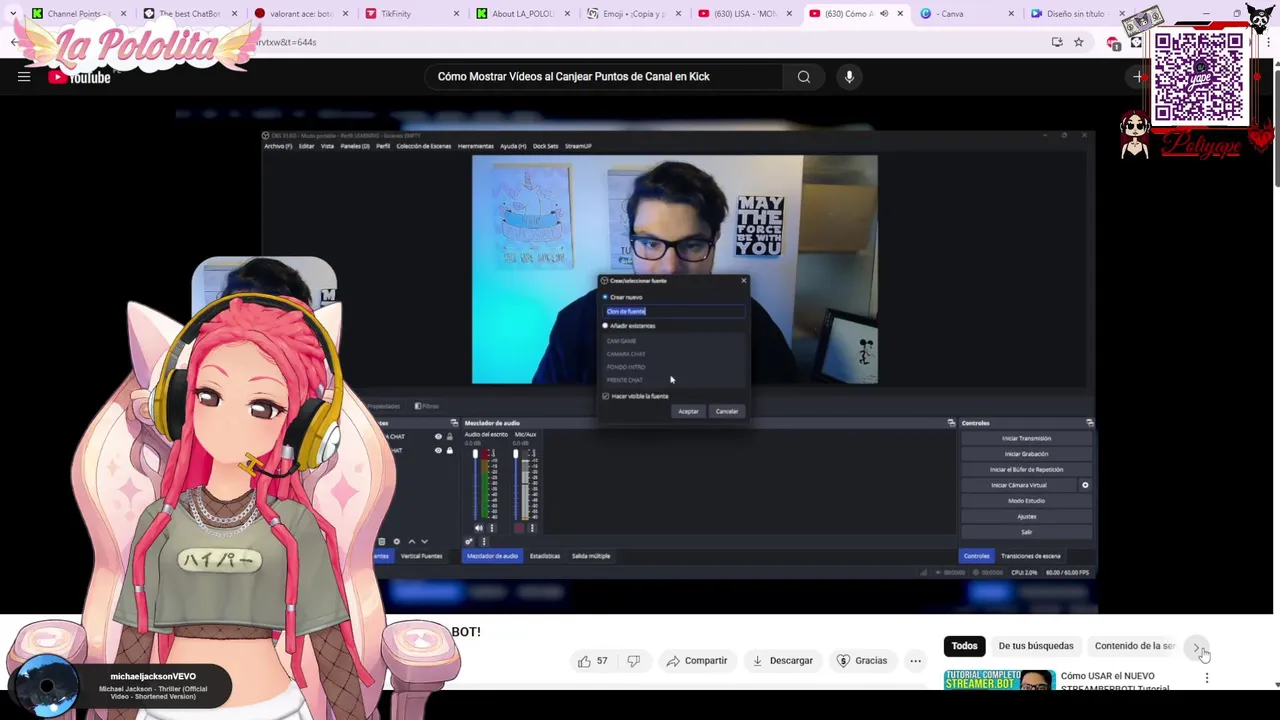Image resolution: width=1280 pixels, height=720 pixels.
Task: Mute the Audio del escritorio speaker icon
Action: point(478,528)
